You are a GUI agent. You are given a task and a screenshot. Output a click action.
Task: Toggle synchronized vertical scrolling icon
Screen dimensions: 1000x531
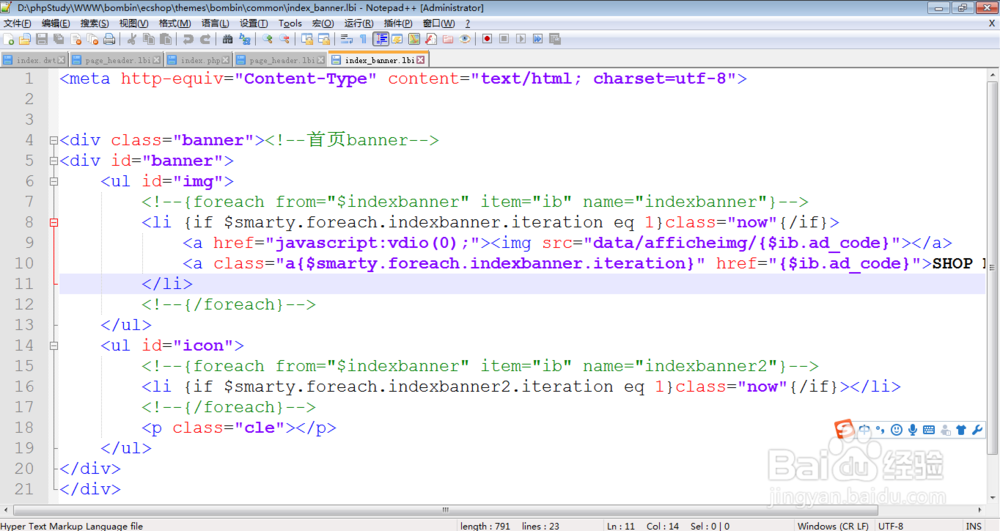point(306,40)
